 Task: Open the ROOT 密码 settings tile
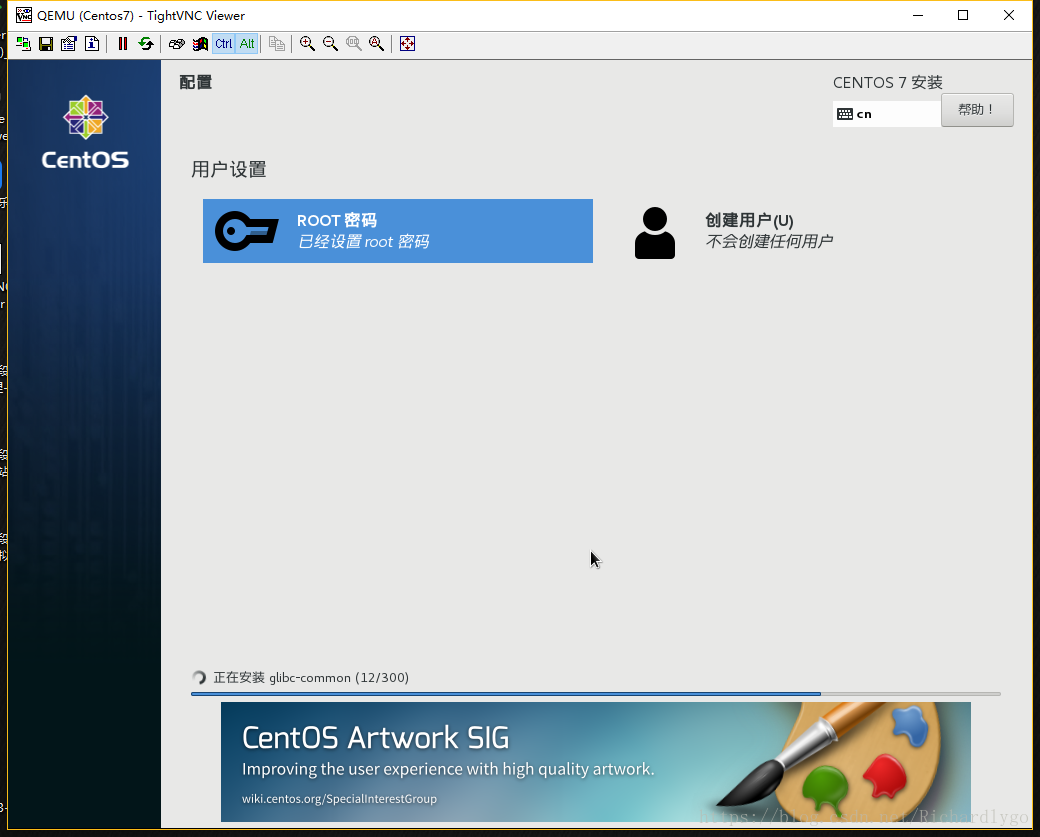pos(398,231)
